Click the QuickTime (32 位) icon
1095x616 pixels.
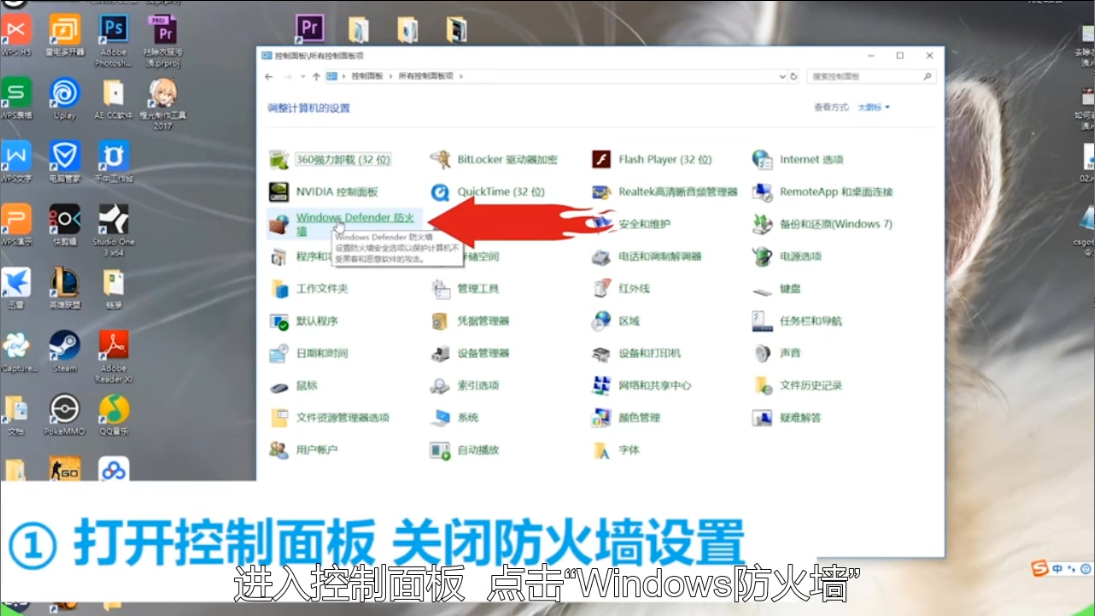coord(440,192)
